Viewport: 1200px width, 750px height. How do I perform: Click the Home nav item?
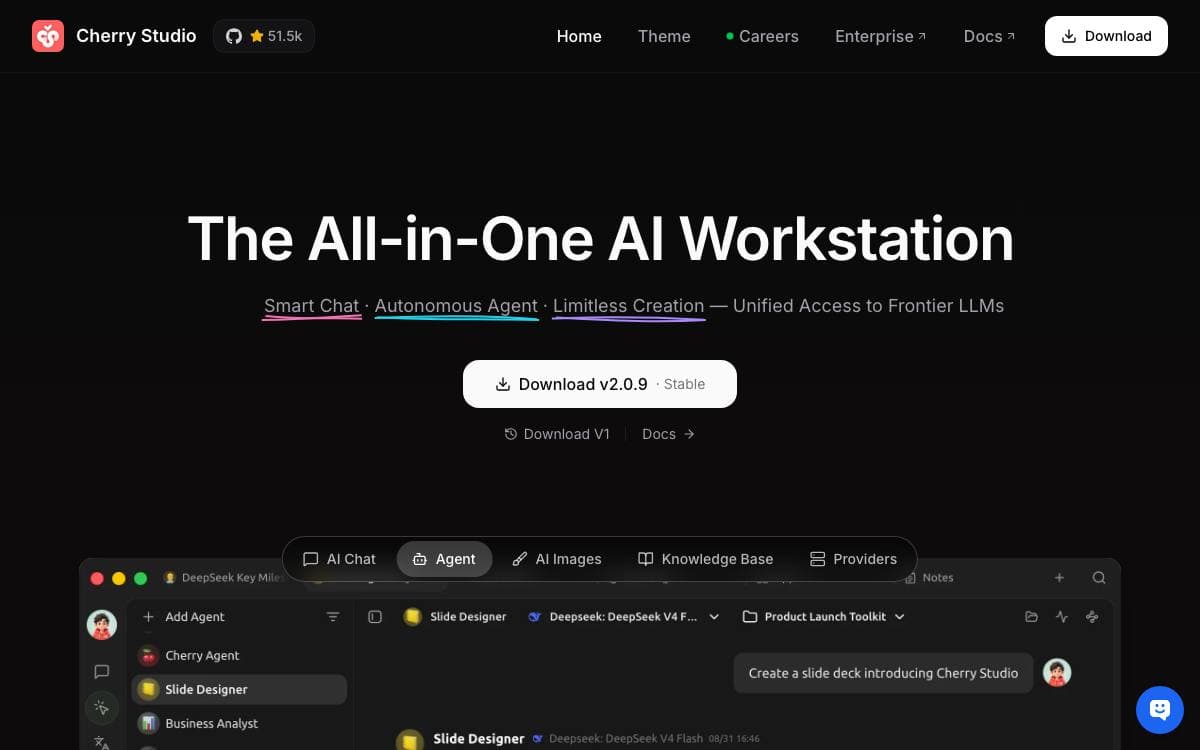tap(579, 36)
